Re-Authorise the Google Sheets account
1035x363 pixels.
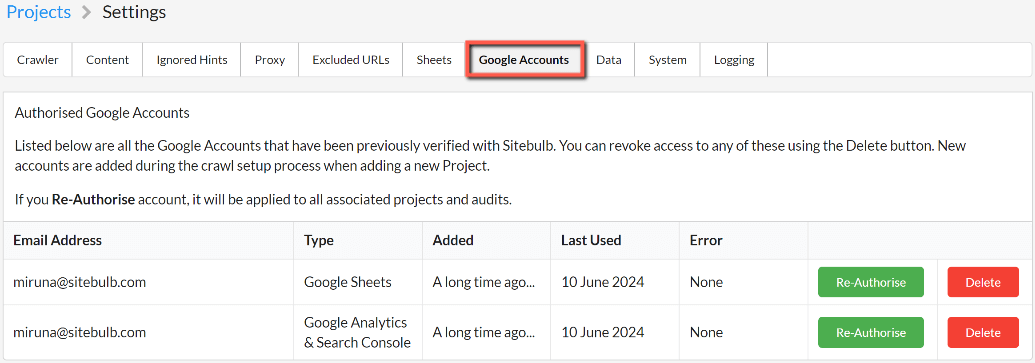[871, 282]
